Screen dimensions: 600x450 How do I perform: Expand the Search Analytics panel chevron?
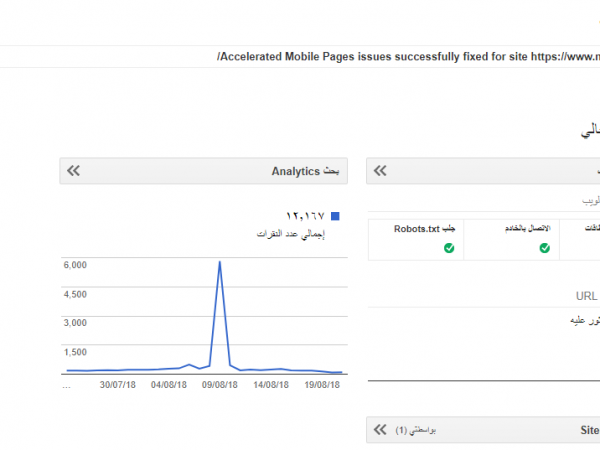pos(73,171)
